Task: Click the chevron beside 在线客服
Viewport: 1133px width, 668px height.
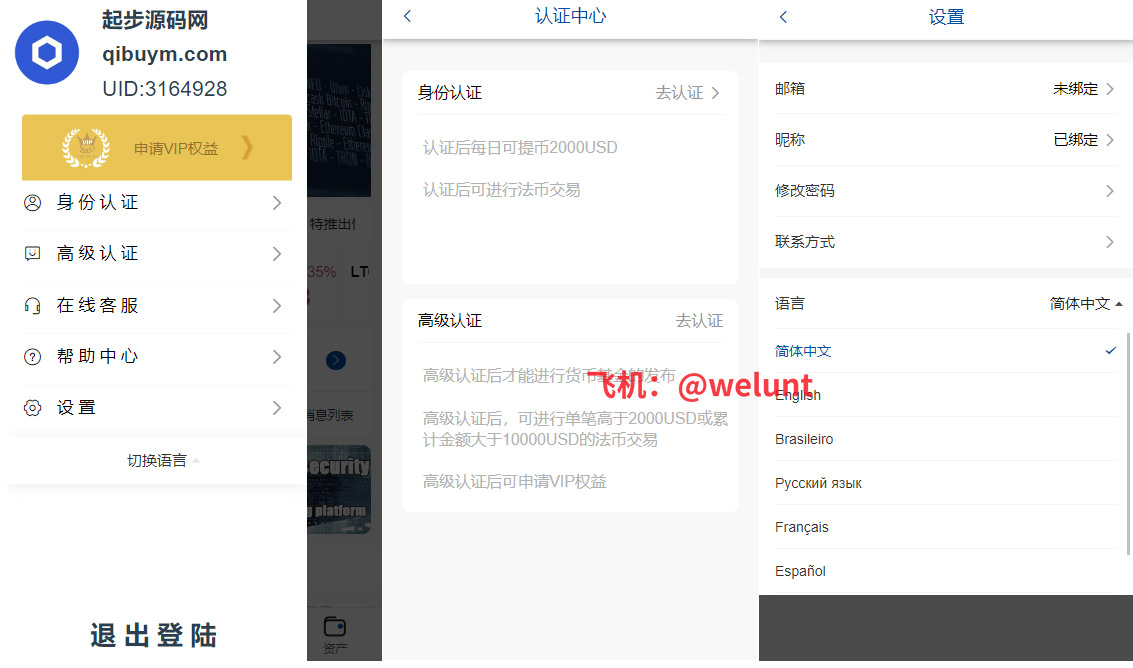Action: pos(277,306)
